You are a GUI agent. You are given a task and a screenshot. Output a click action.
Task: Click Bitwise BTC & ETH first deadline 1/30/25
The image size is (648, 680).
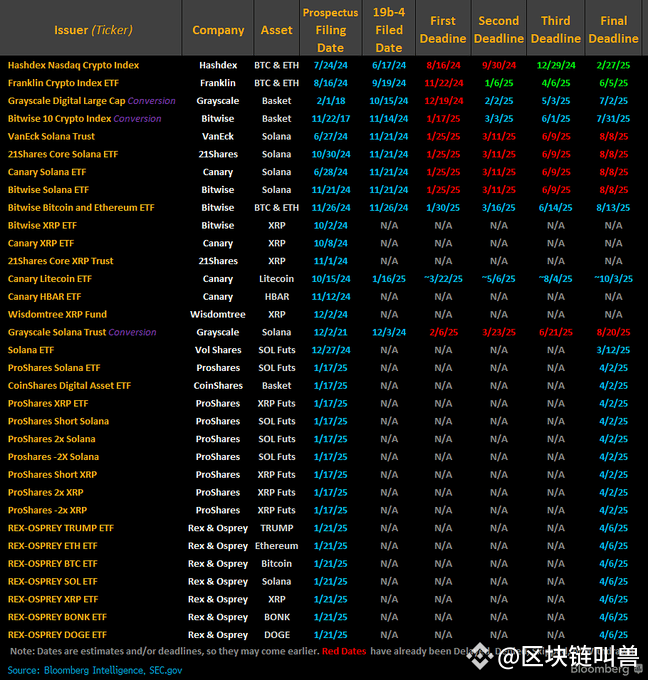[x=443, y=208]
